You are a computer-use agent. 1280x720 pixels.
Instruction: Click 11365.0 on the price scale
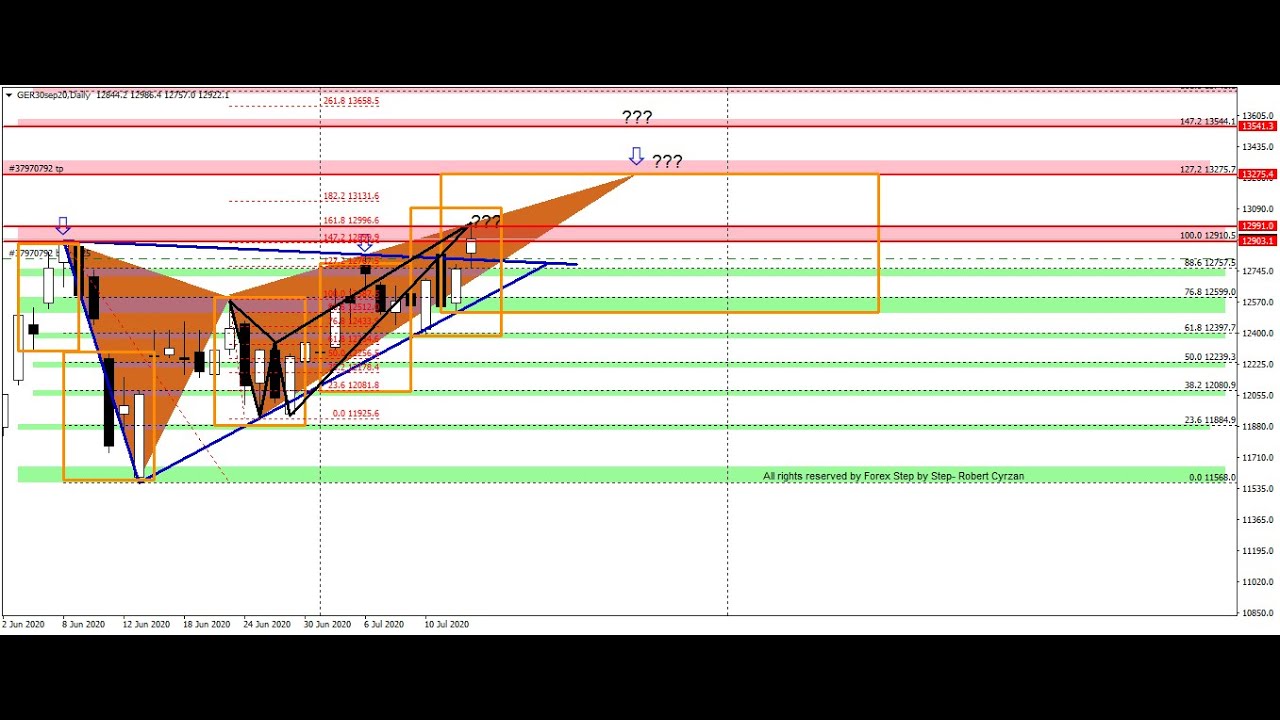coord(1258,519)
